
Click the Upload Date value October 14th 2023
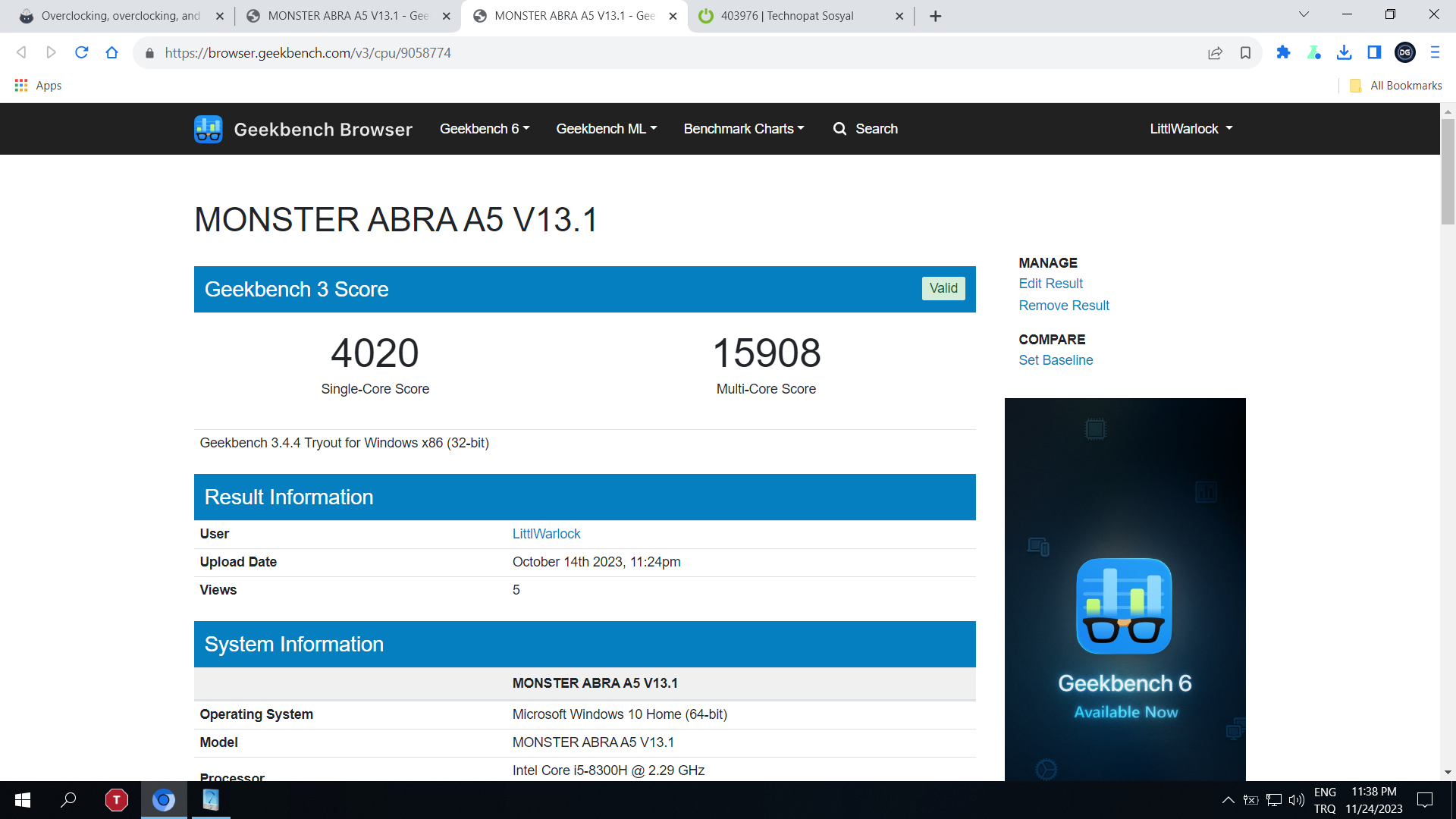pos(596,562)
